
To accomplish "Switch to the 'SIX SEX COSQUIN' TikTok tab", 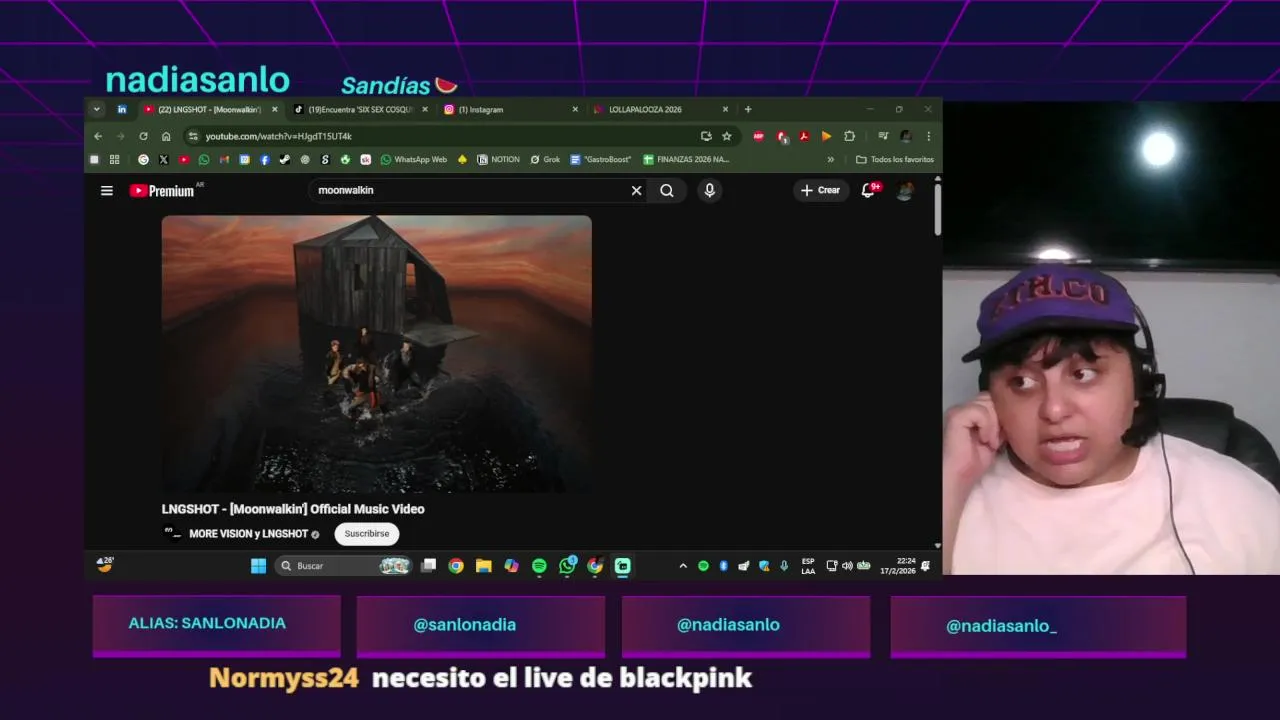I will coord(360,109).
